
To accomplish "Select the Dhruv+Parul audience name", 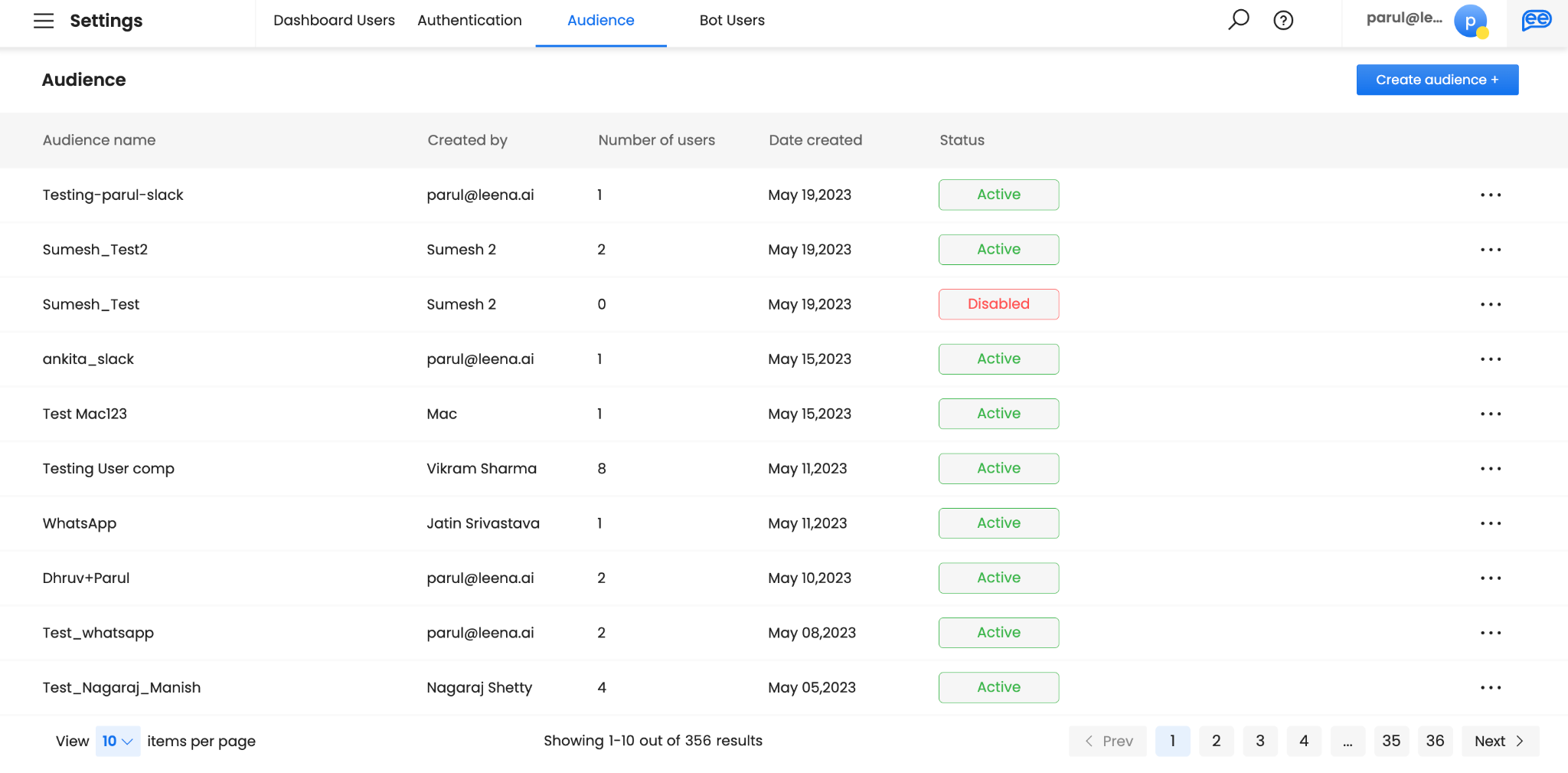I will 86,578.
